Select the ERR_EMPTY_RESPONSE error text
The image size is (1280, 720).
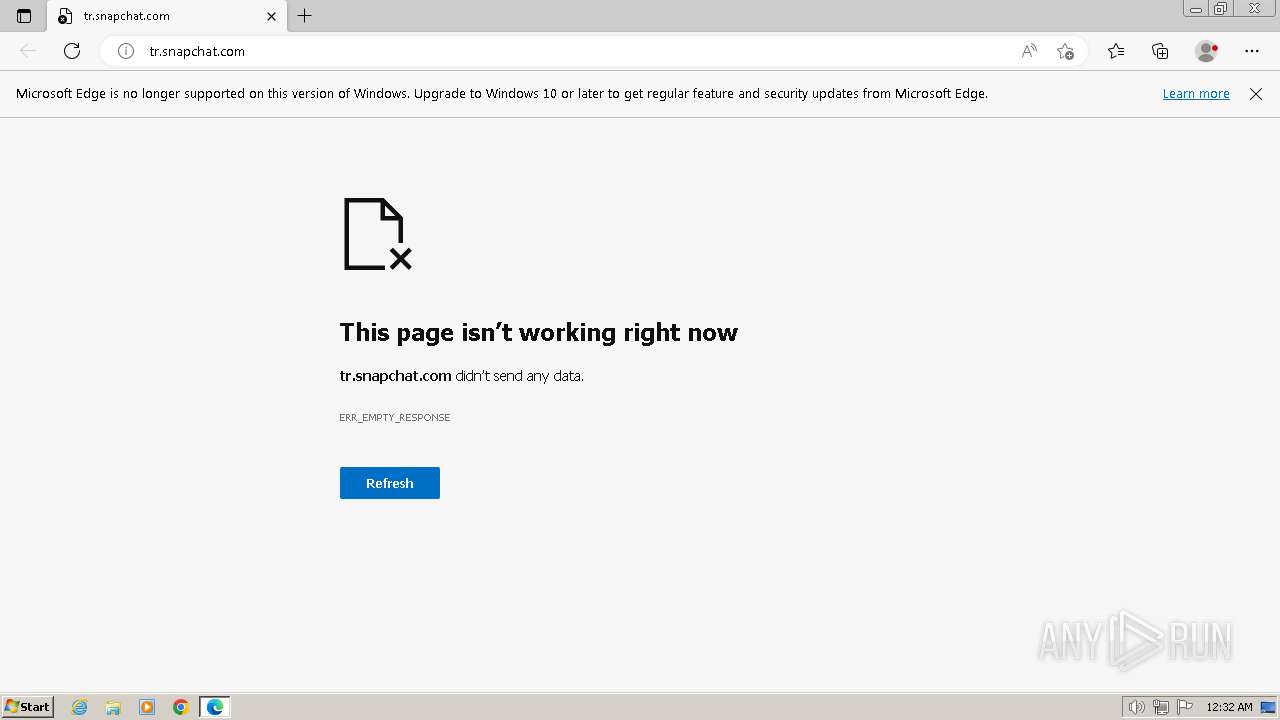[395, 417]
